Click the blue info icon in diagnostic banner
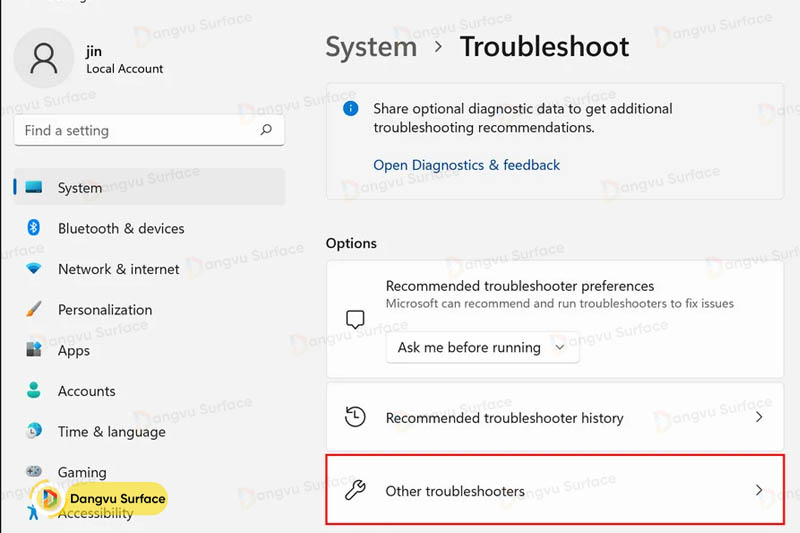The width and height of the screenshot is (800, 533). click(x=351, y=108)
